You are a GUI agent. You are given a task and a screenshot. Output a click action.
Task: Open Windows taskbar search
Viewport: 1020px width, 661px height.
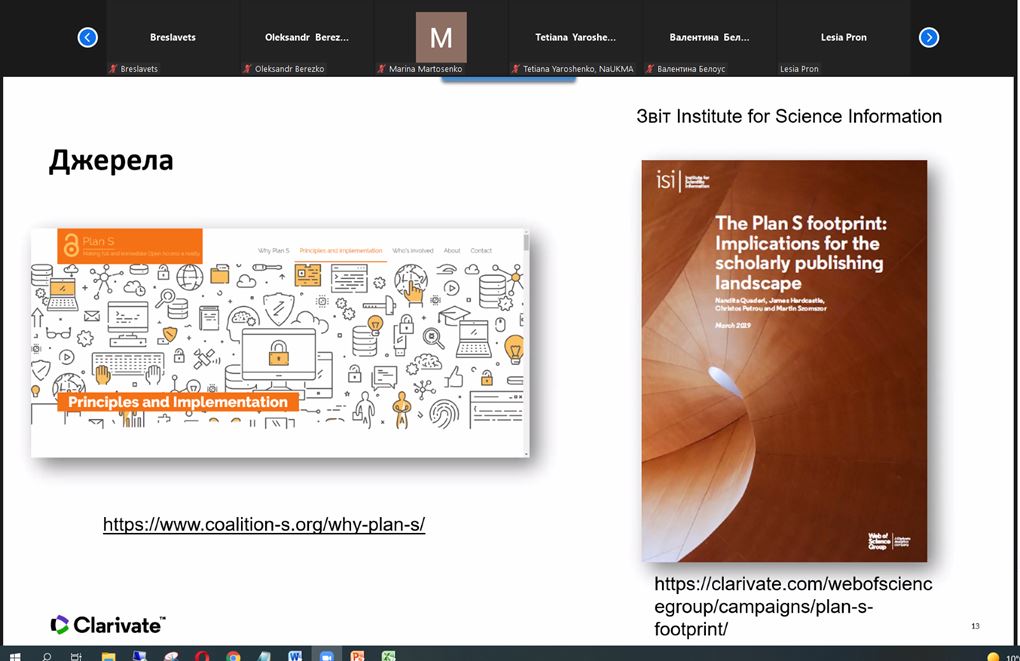pos(46,656)
